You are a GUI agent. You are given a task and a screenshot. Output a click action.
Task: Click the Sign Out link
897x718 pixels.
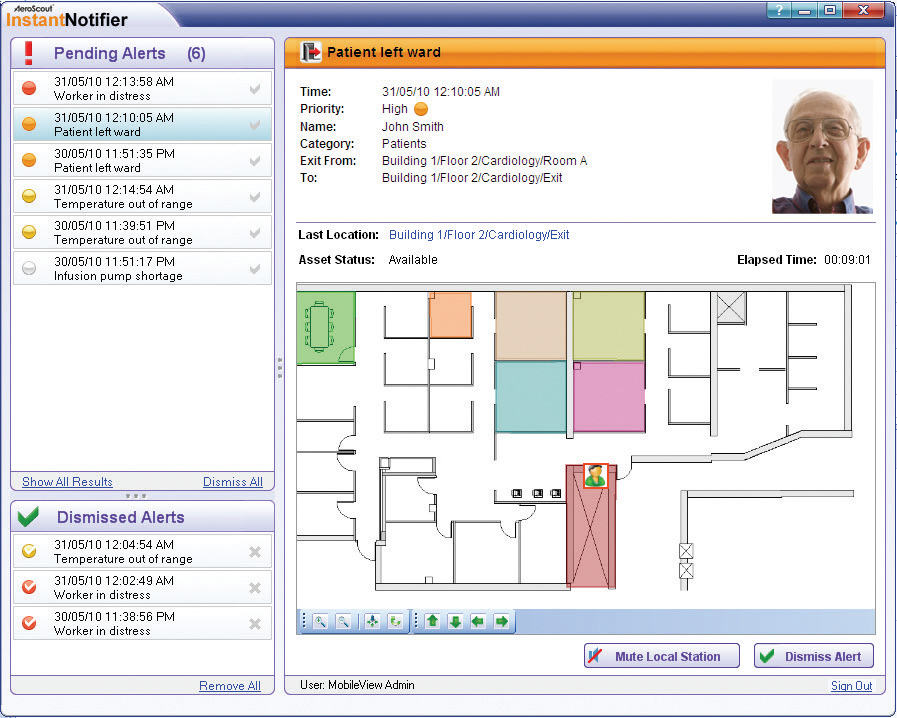point(851,686)
